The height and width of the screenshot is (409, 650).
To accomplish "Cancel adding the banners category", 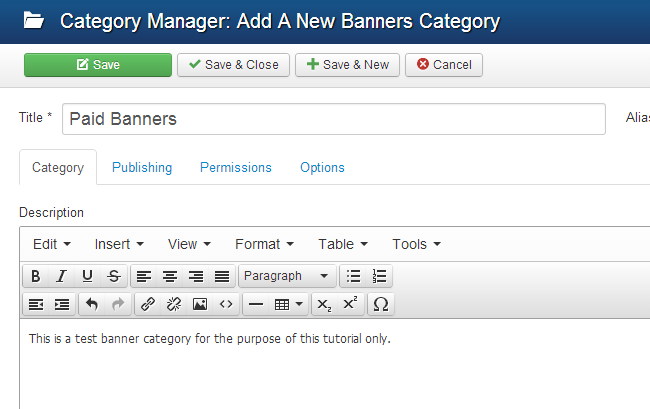I will [443, 65].
